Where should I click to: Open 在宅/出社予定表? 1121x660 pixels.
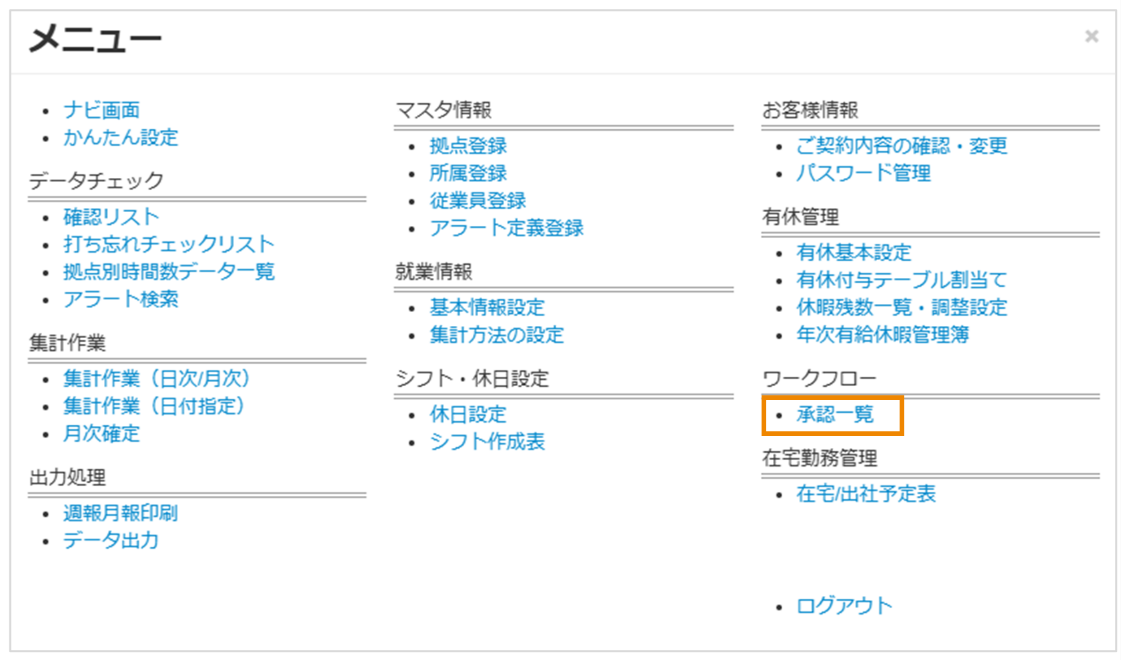pos(864,493)
